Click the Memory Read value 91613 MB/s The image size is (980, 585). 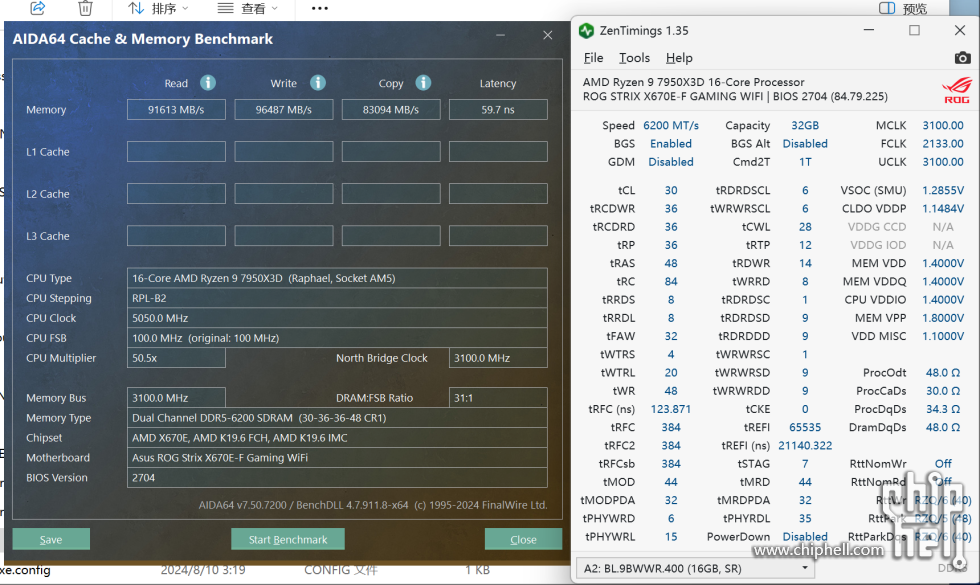tap(176, 109)
